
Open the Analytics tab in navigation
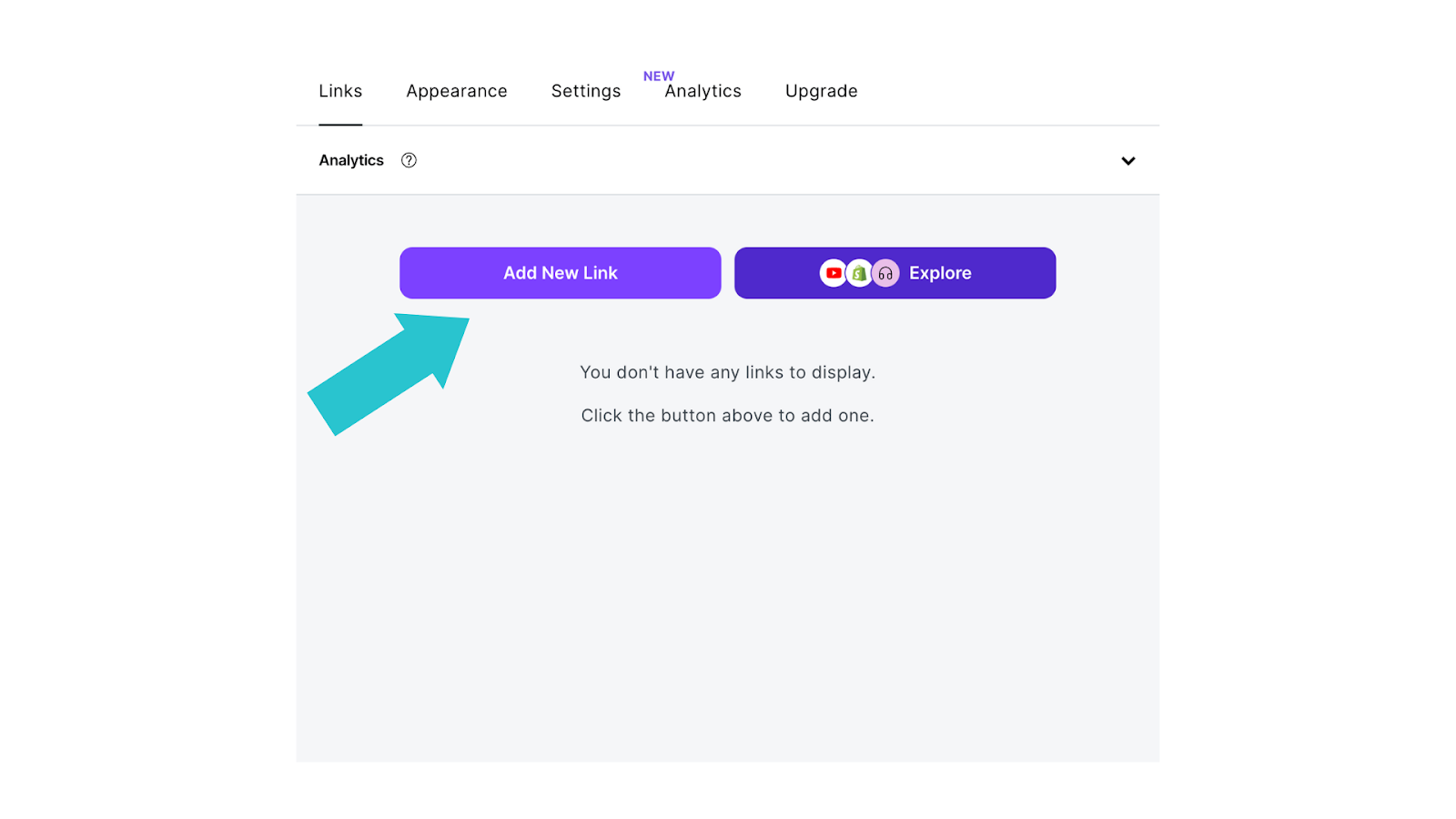(703, 91)
